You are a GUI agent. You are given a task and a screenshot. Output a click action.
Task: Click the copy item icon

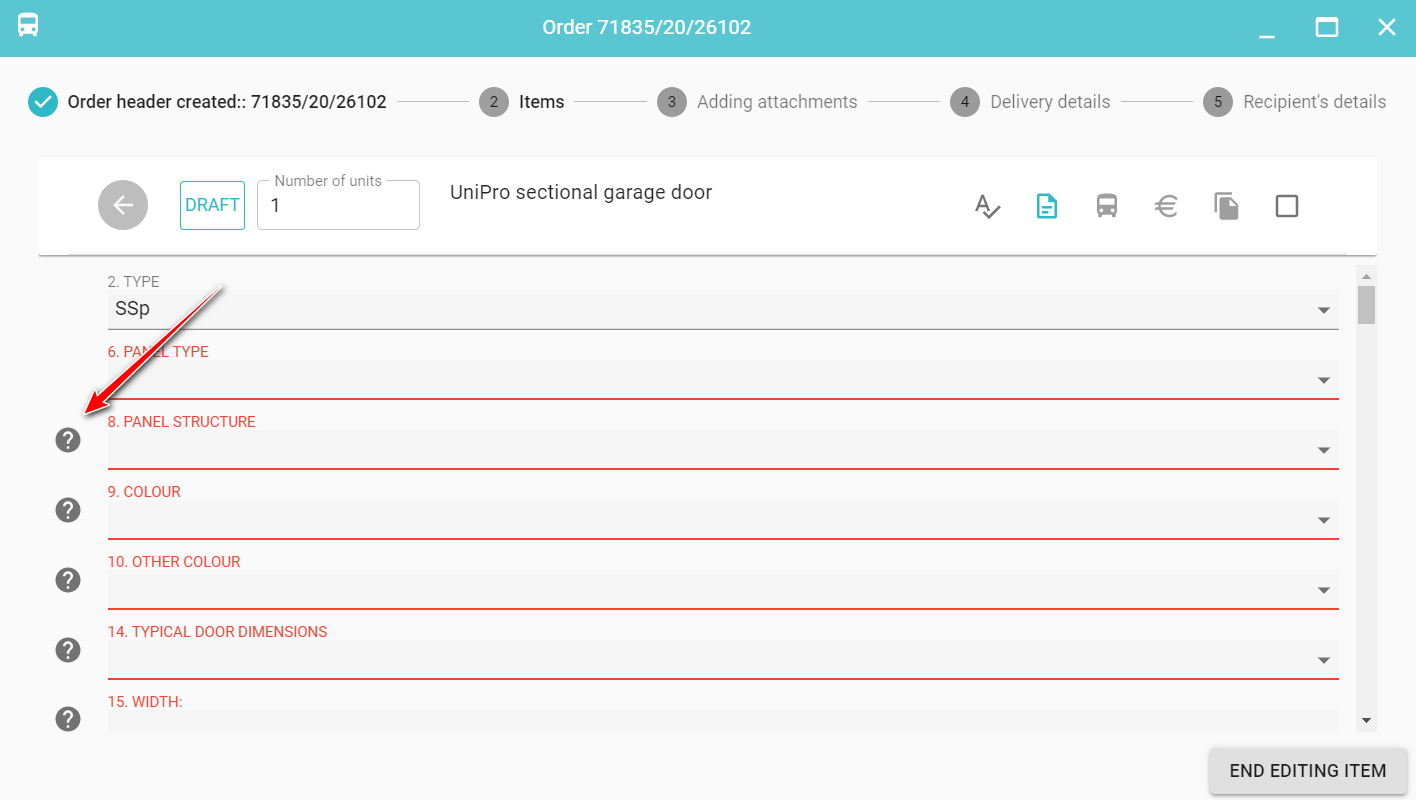[1226, 206]
